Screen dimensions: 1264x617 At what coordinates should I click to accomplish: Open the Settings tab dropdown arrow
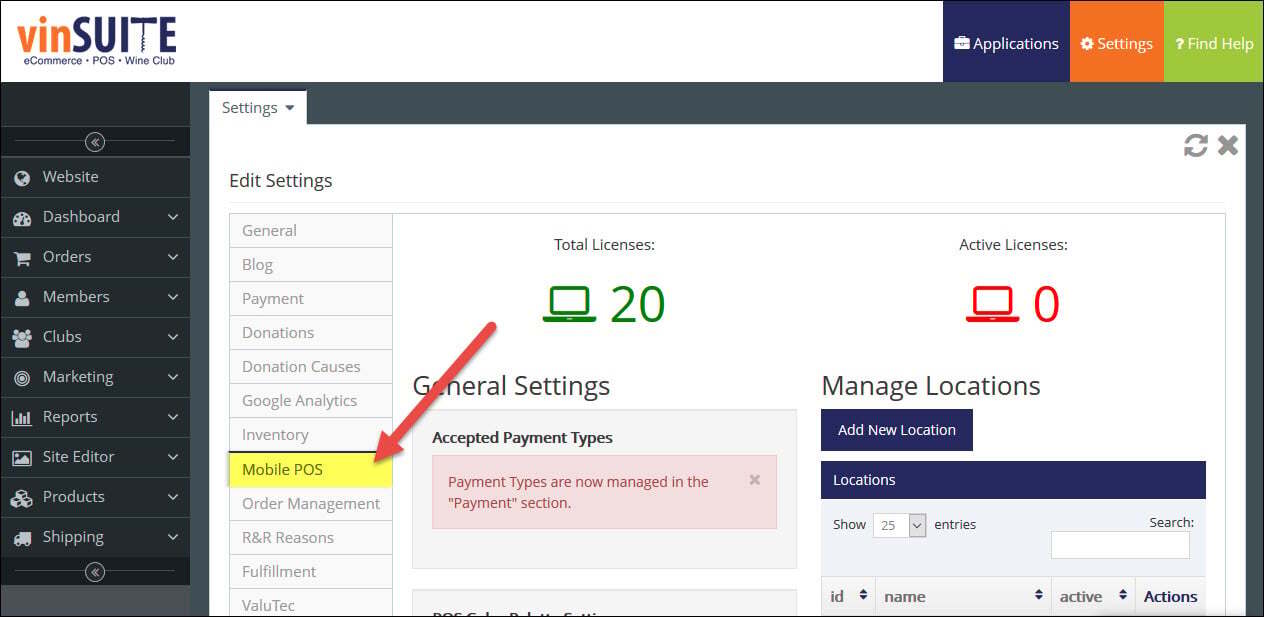click(289, 108)
